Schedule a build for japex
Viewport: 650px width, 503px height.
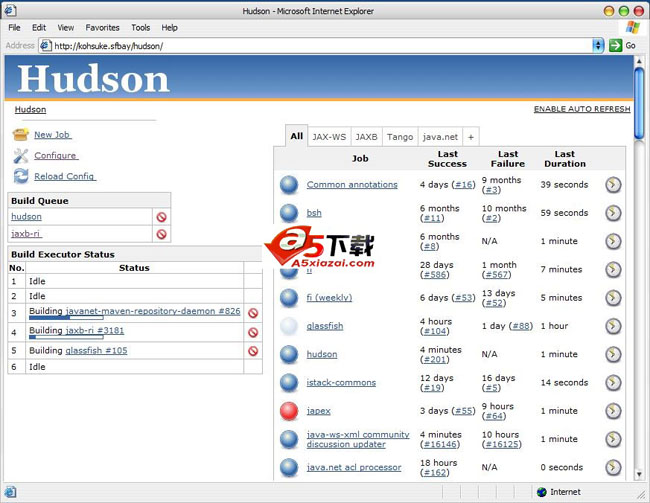[613, 411]
